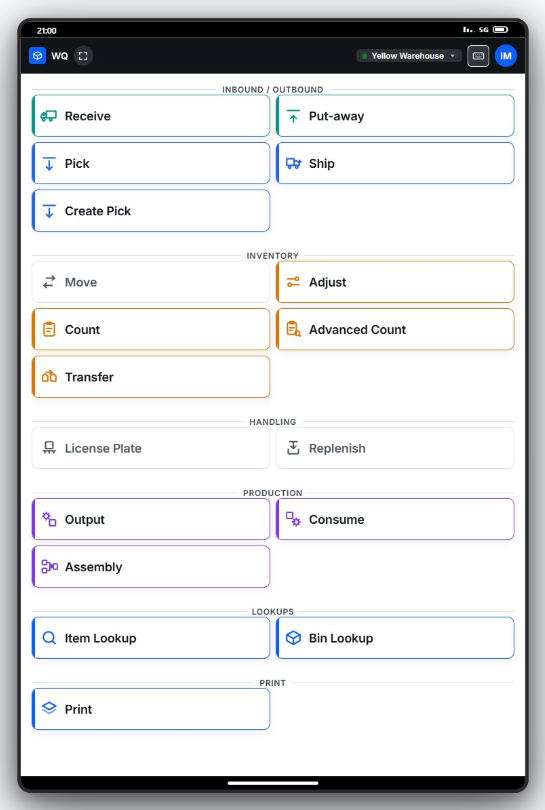Open the Consume tile
Screen dimensions: 545x810
(395, 519)
